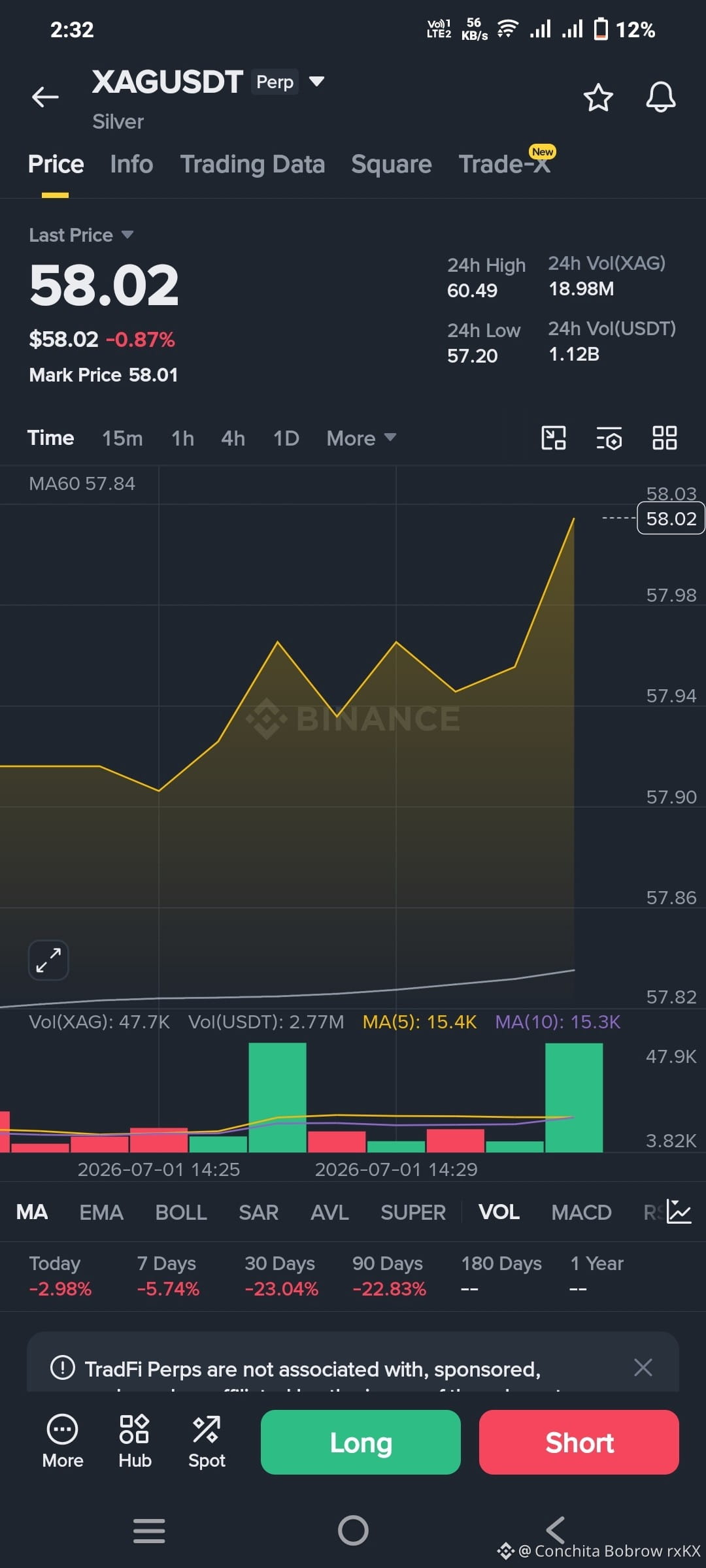Viewport: 706px width, 1568px height.
Task: Toggle the MACD sub-indicator
Action: click(x=581, y=1213)
